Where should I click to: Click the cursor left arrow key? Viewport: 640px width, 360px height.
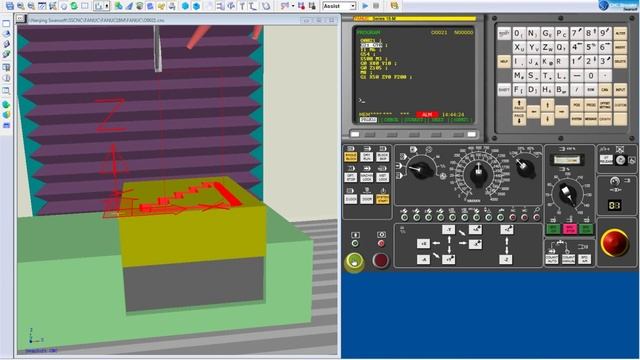[533, 111]
